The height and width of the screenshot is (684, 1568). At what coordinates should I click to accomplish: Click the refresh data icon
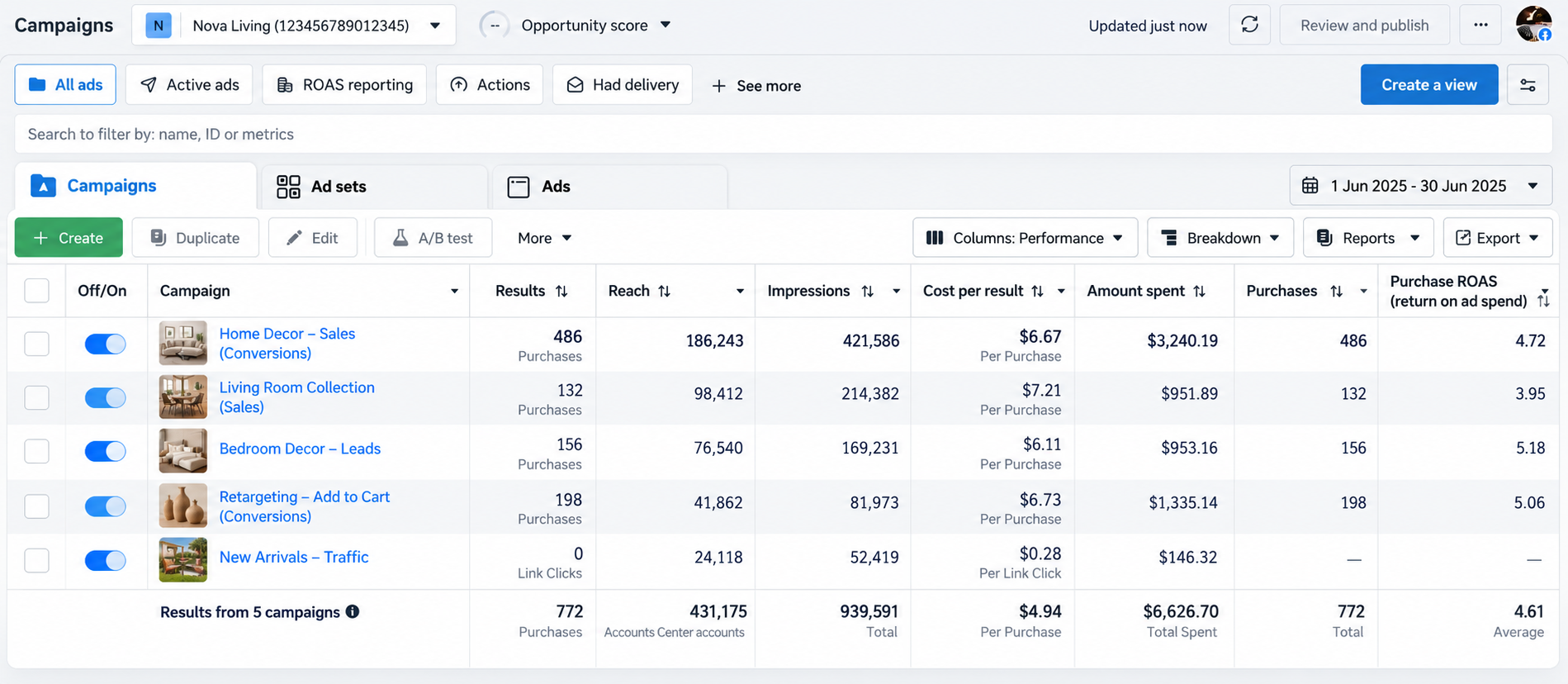point(1249,25)
